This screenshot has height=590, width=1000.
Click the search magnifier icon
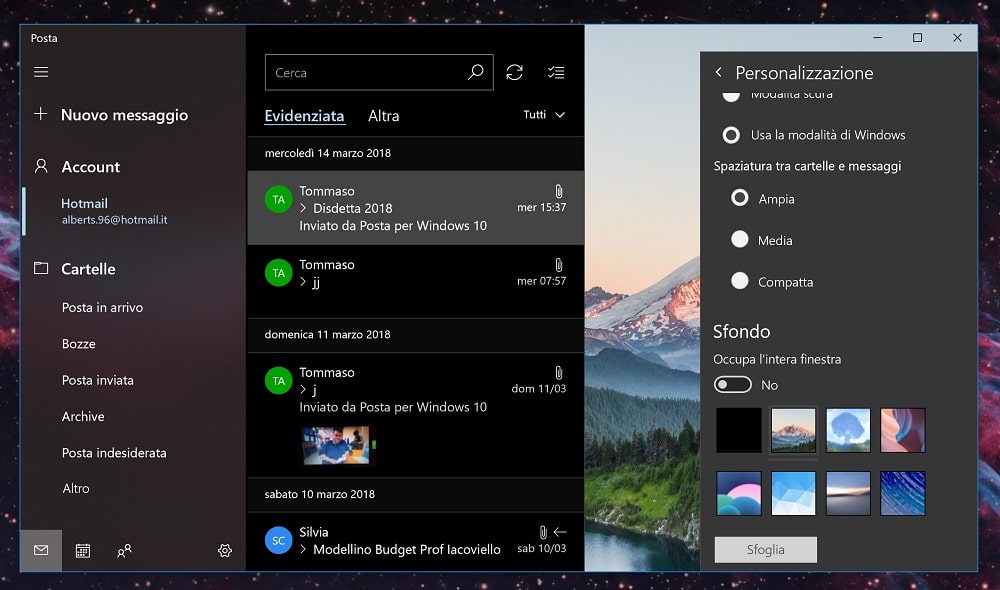475,73
